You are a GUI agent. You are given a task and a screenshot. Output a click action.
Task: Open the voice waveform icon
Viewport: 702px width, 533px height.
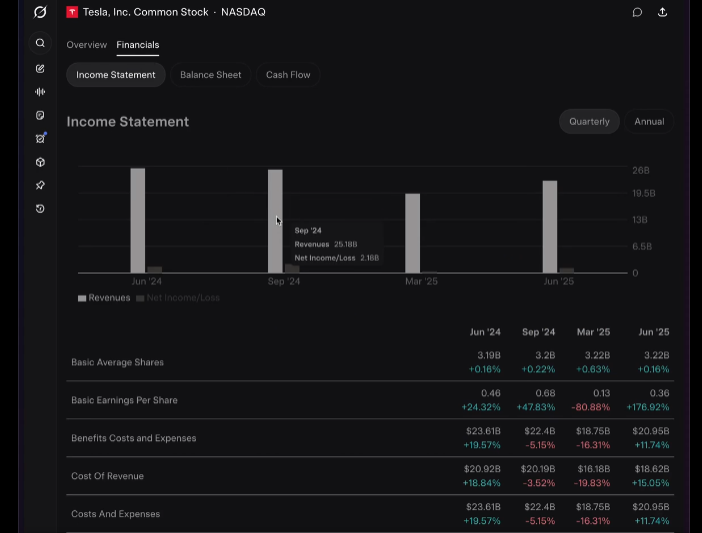(40, 92)
